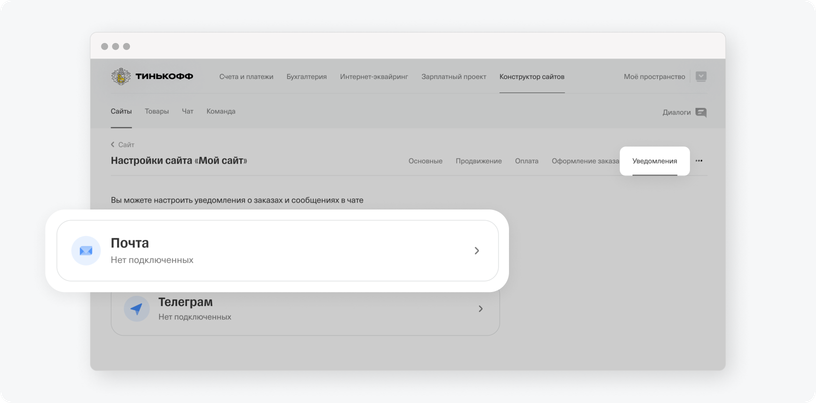Image resolution: width=816 pixels, height=403 pixels.
Task: Click the notifications description text line
Action: tap(237, 200)
